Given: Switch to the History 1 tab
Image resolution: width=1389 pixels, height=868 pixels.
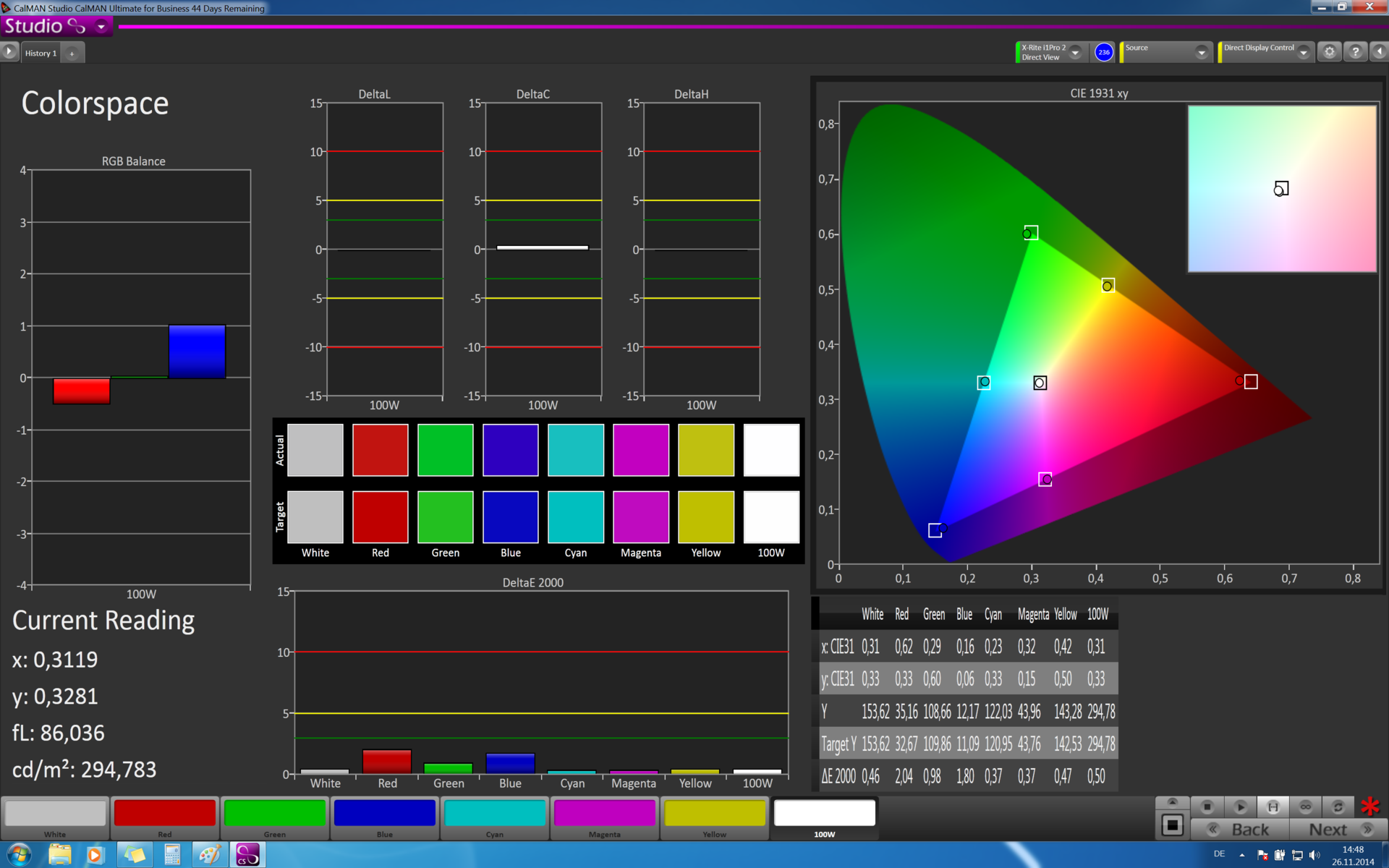Looking at the screenshot, I should click(x=41, y=53).
